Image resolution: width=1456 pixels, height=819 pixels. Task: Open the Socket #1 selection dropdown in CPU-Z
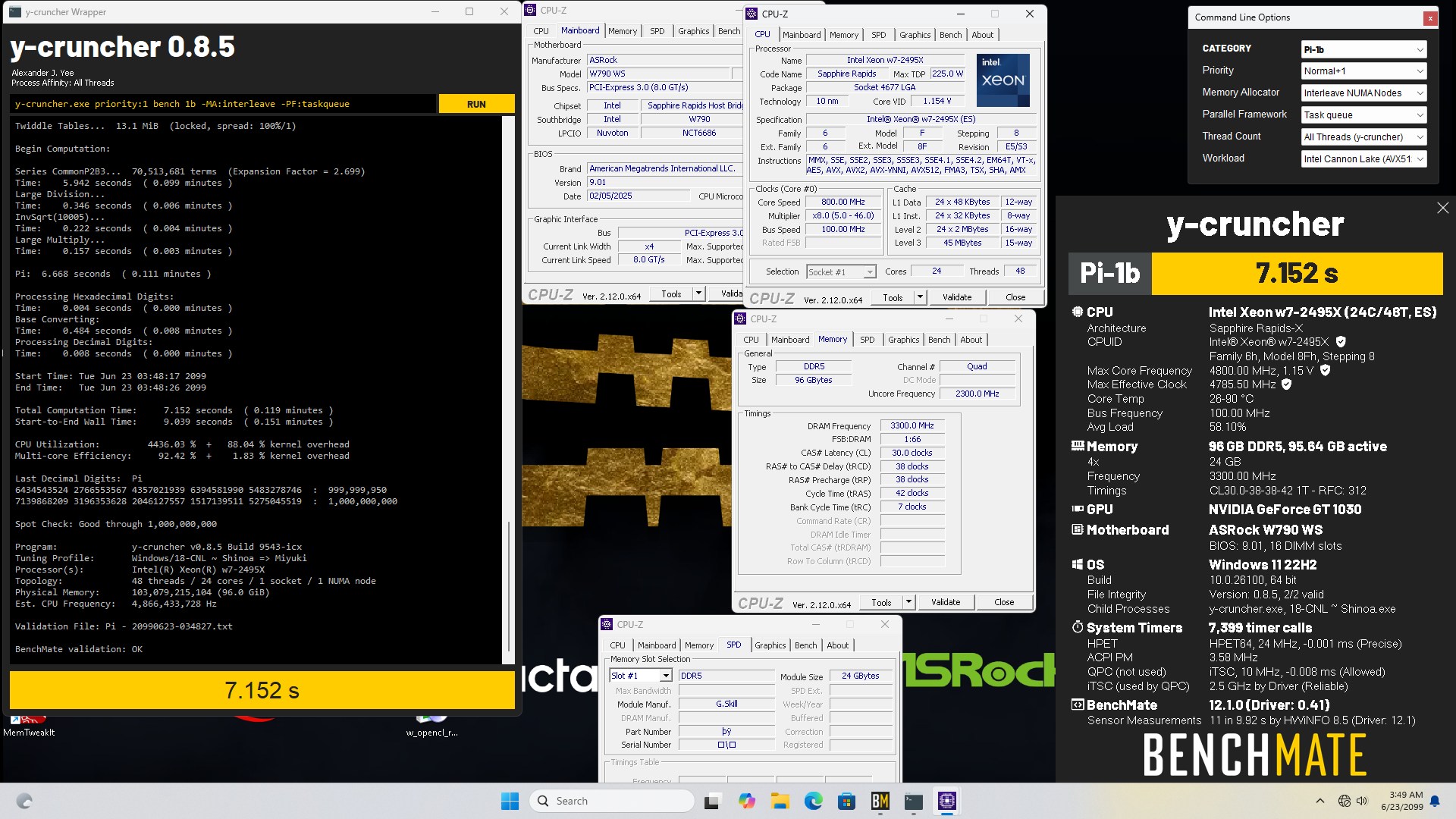[841, 271]
